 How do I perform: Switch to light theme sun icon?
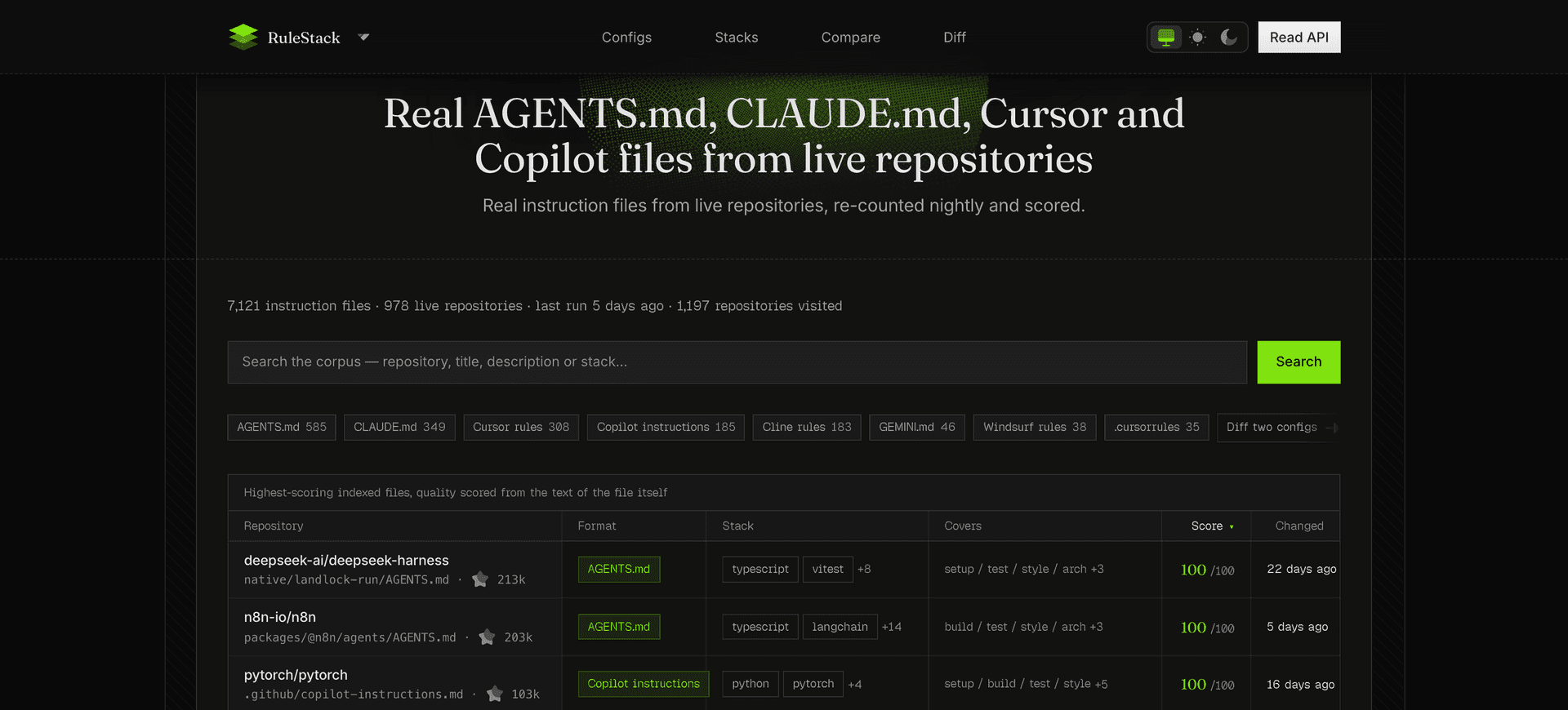(x=1197, y=38)
